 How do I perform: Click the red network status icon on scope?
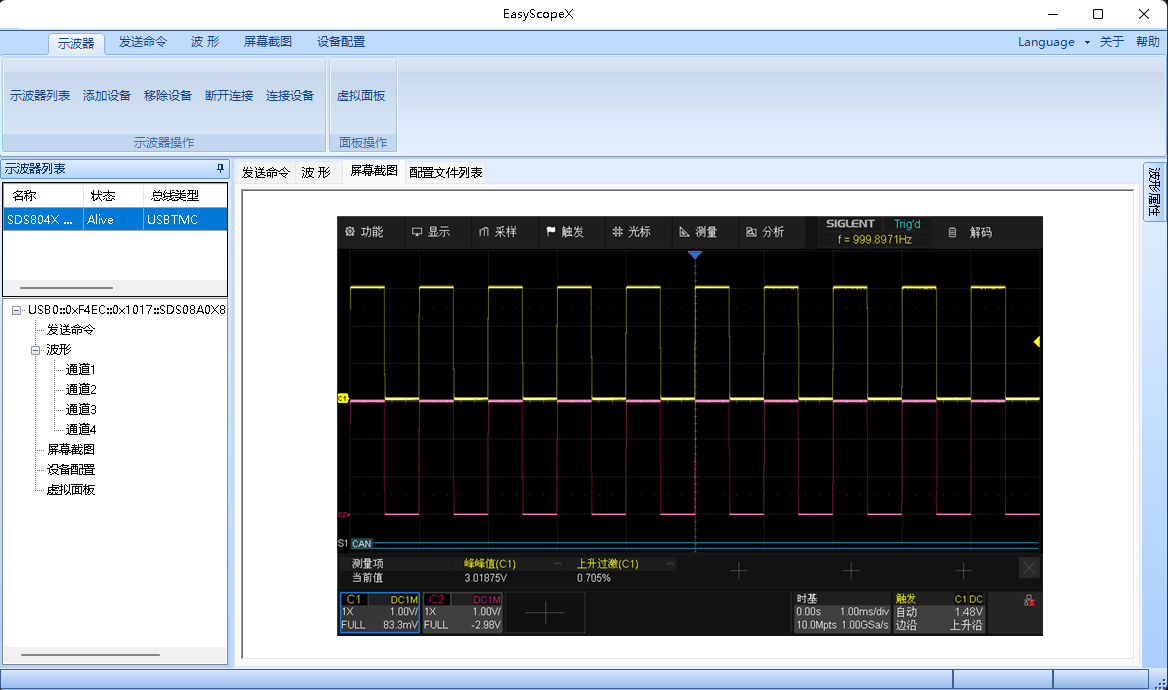[x=1029, y=601]
